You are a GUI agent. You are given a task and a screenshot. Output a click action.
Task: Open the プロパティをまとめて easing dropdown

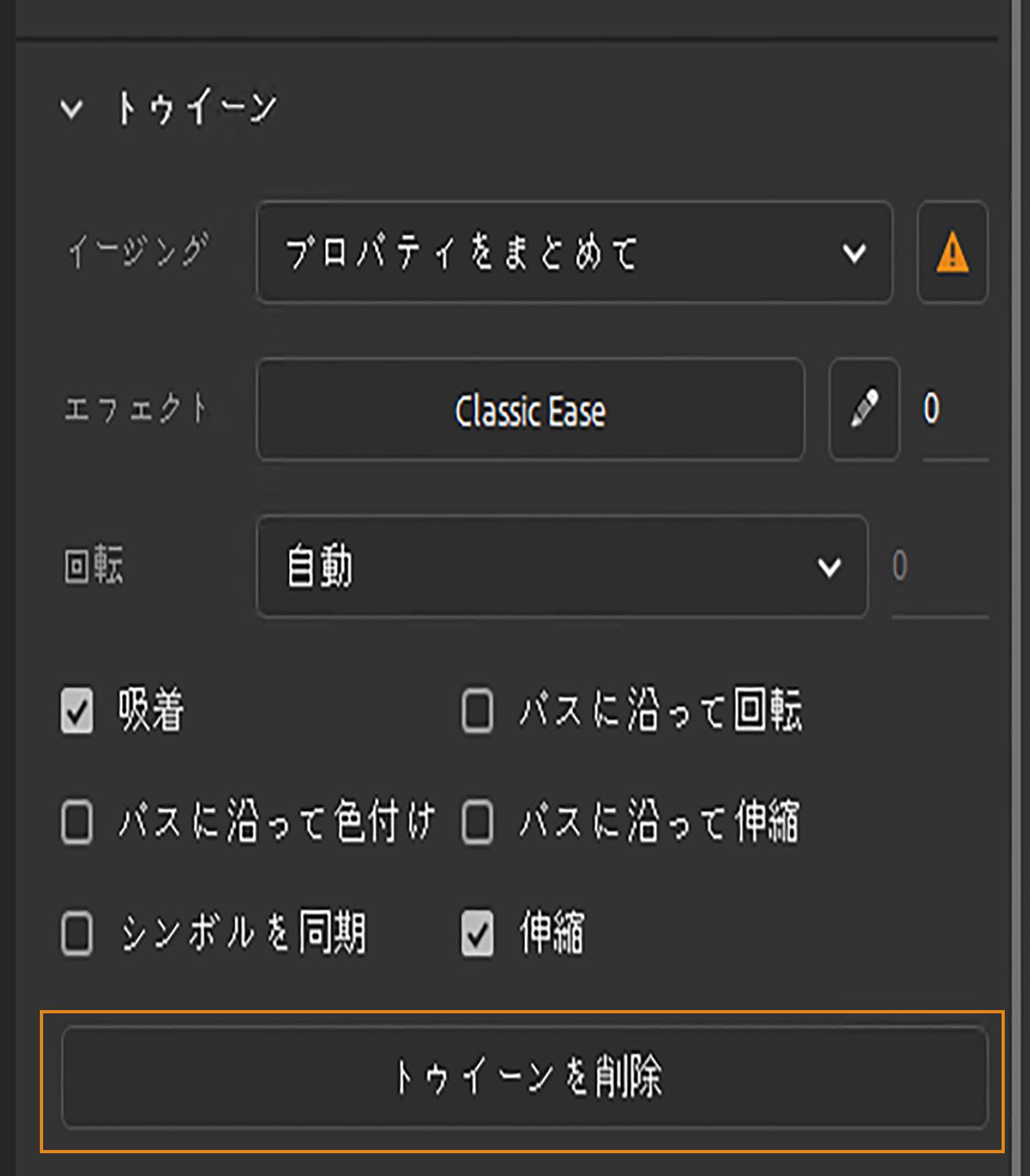569,253
